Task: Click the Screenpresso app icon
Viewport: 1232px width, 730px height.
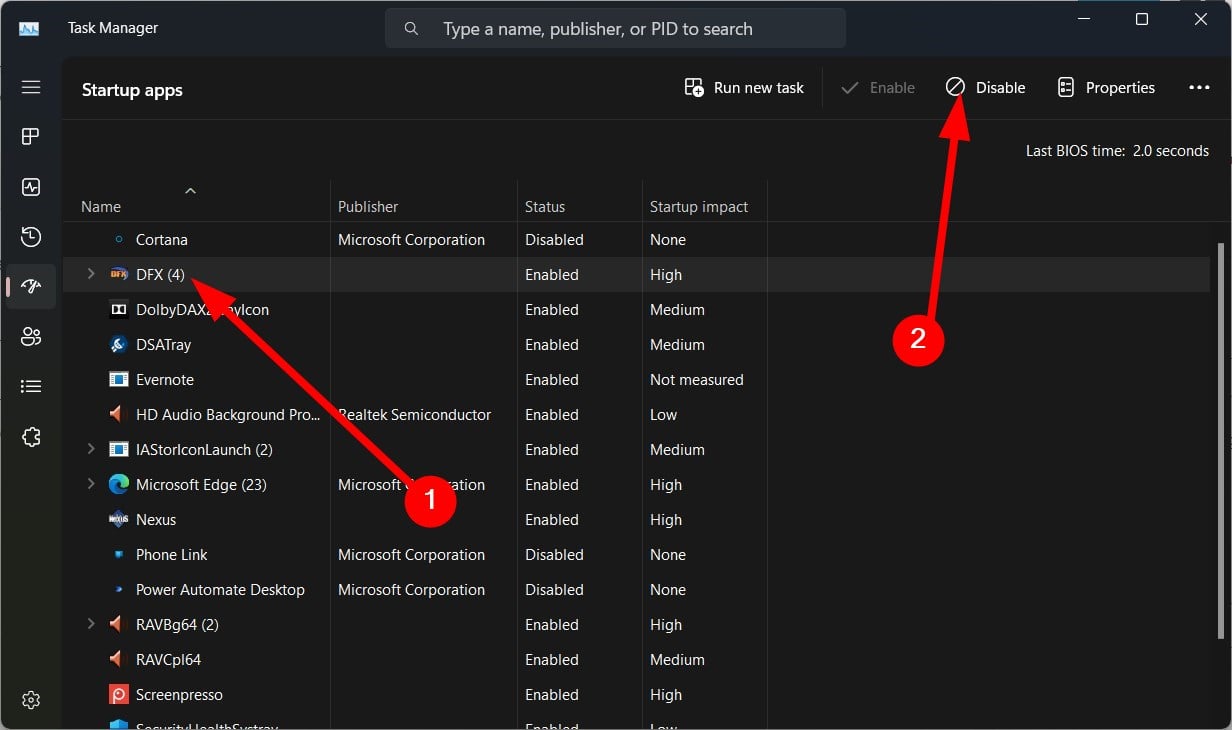Action: [x=119, y=695]
